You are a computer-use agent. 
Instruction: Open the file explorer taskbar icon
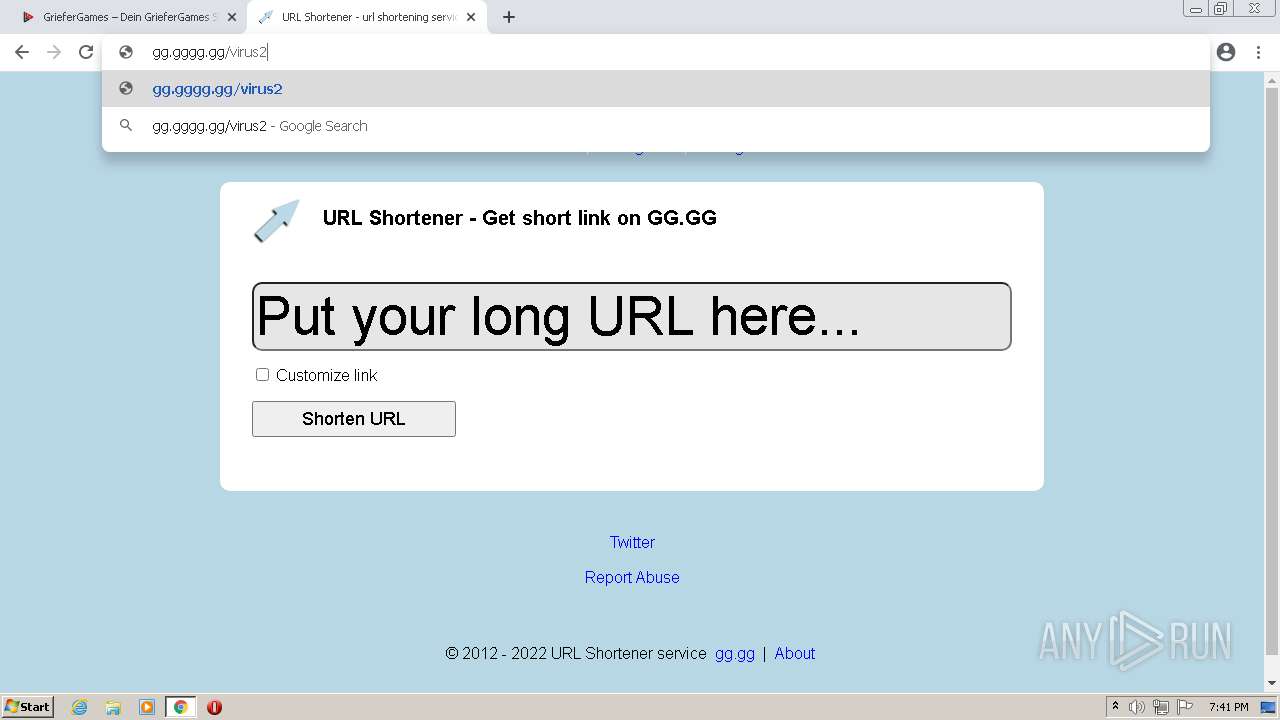[x=113, y=707]
